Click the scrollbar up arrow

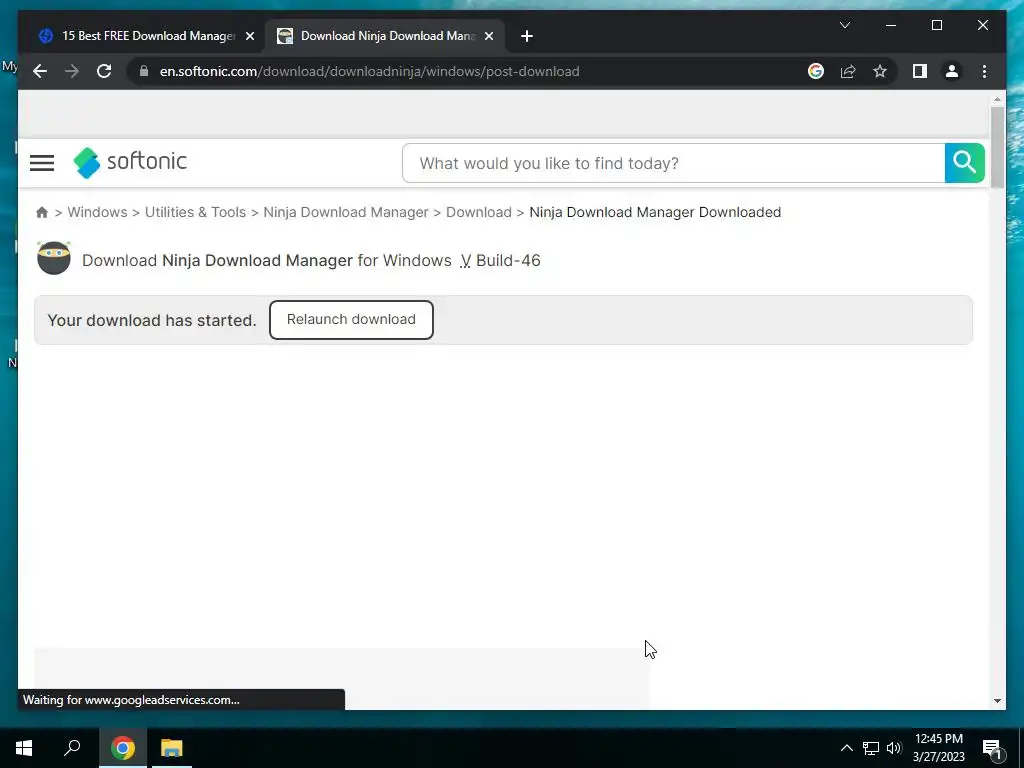click(x=997, y=99)
